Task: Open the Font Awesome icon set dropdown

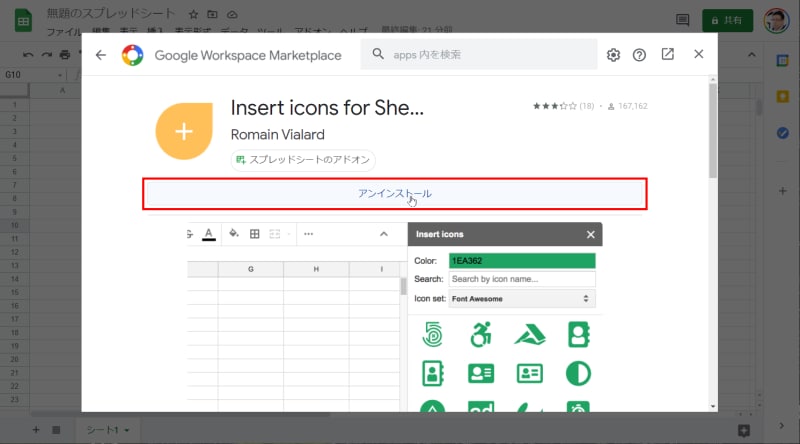Action: point(521,299)
